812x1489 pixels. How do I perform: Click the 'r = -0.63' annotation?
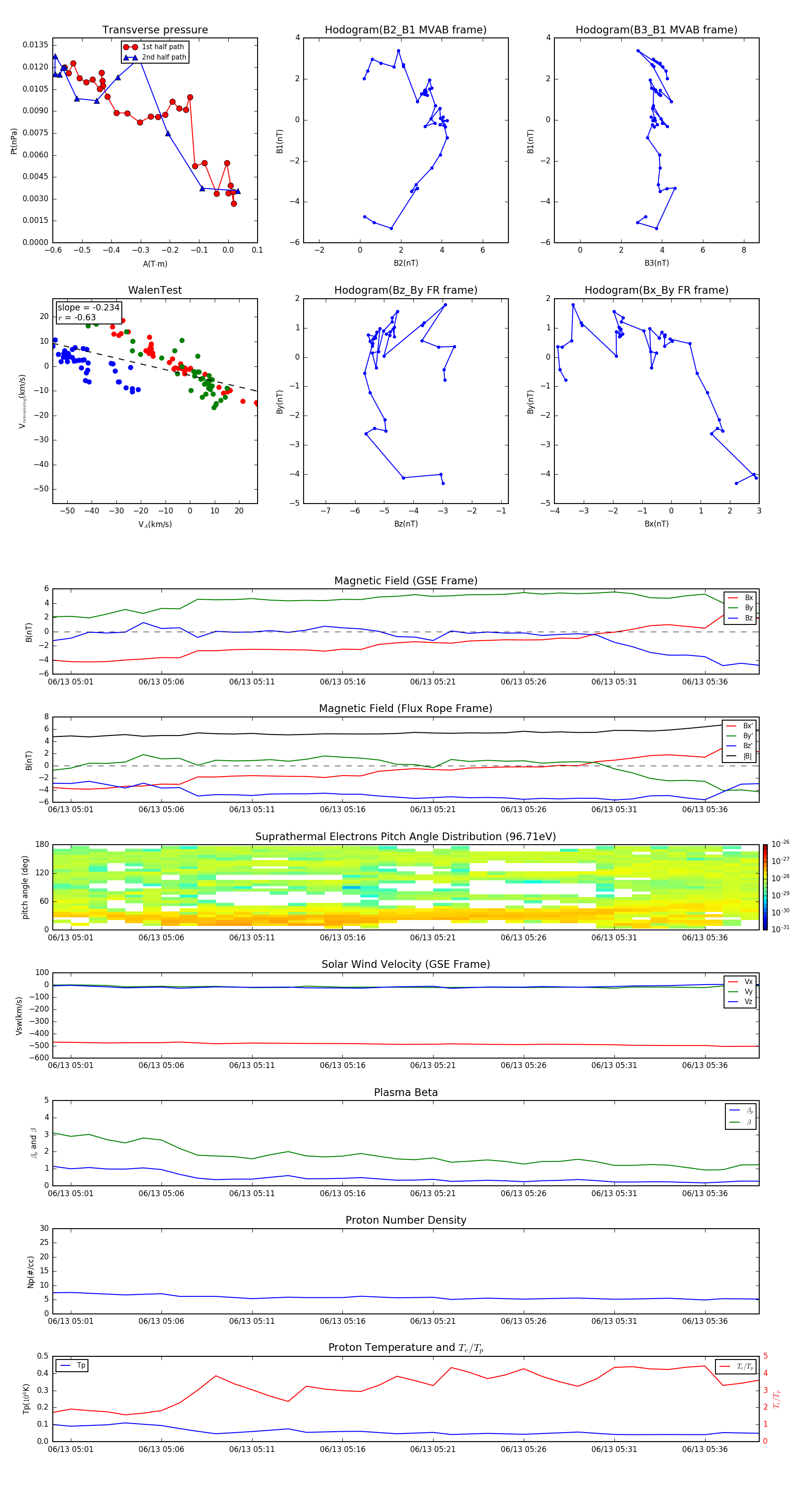(x=77, y=317)
